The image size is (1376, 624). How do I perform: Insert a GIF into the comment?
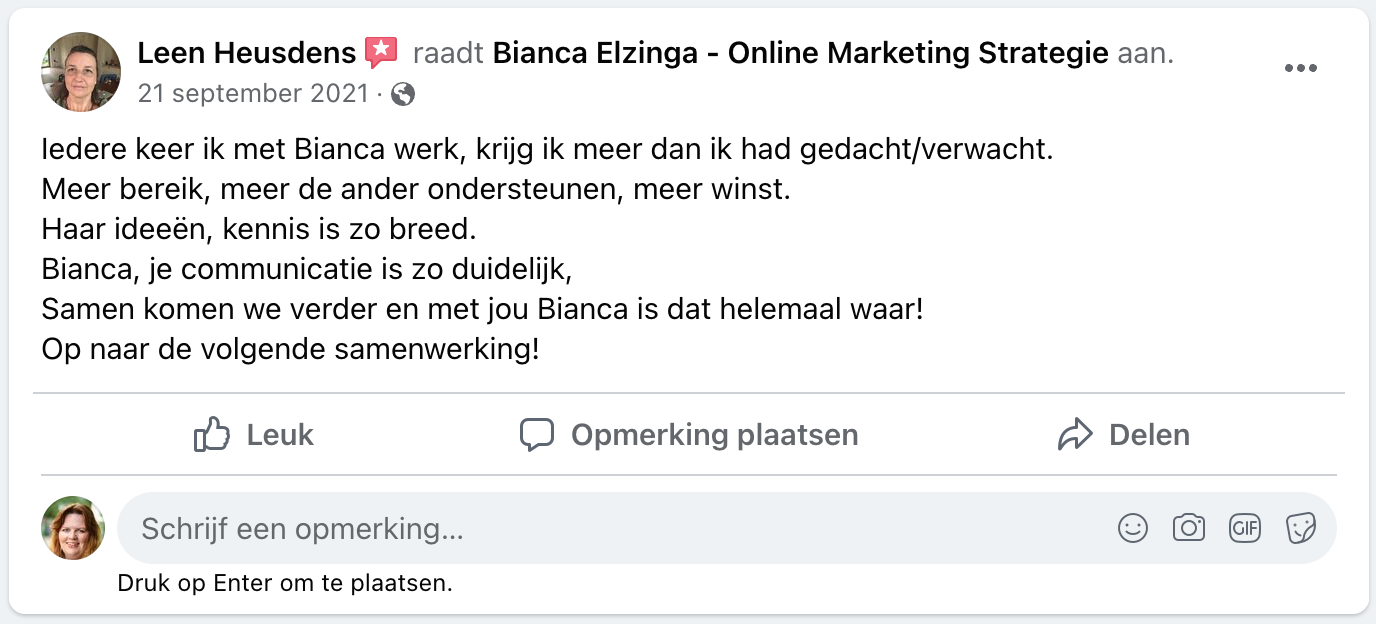[1245, 528]
